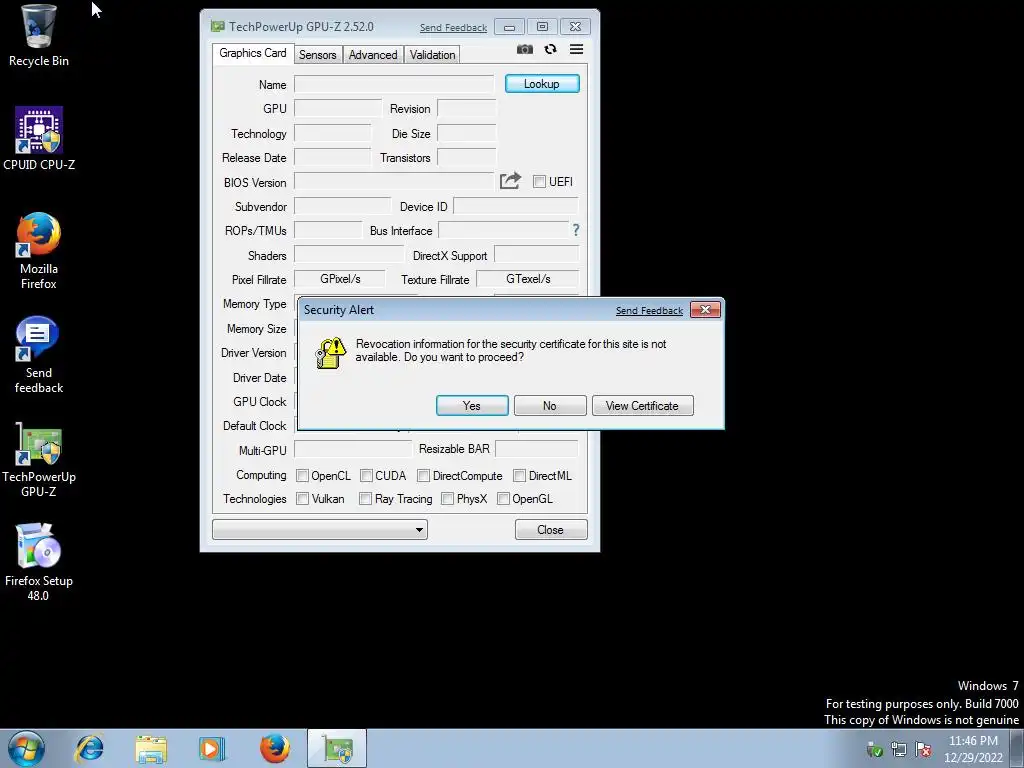Viewport: 1024px width, 768px height.
Task: Click the security shield tray icon
Action: [874, 749]
